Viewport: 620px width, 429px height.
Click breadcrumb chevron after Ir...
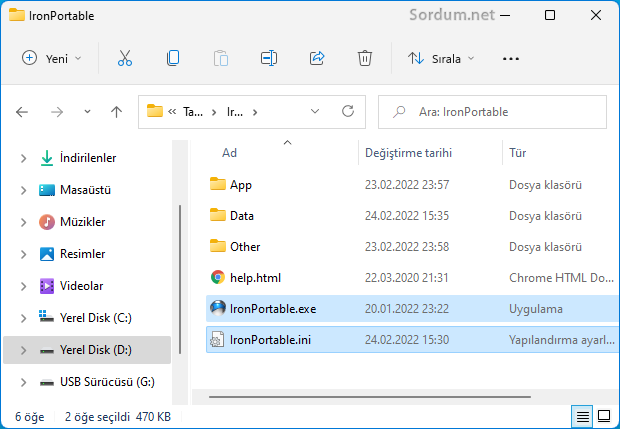[x=255, y=112]
